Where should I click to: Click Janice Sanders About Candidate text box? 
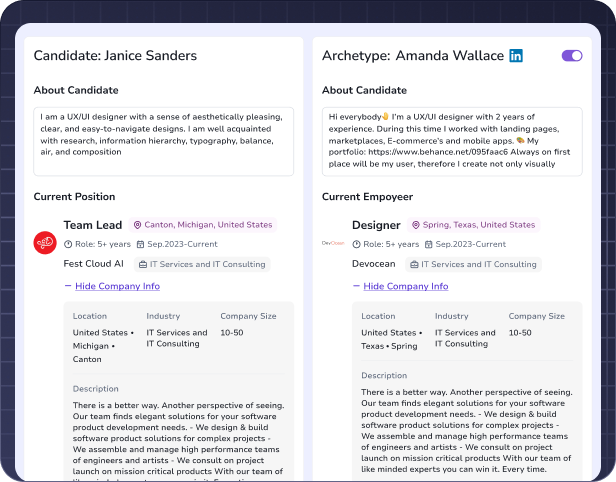163,141
